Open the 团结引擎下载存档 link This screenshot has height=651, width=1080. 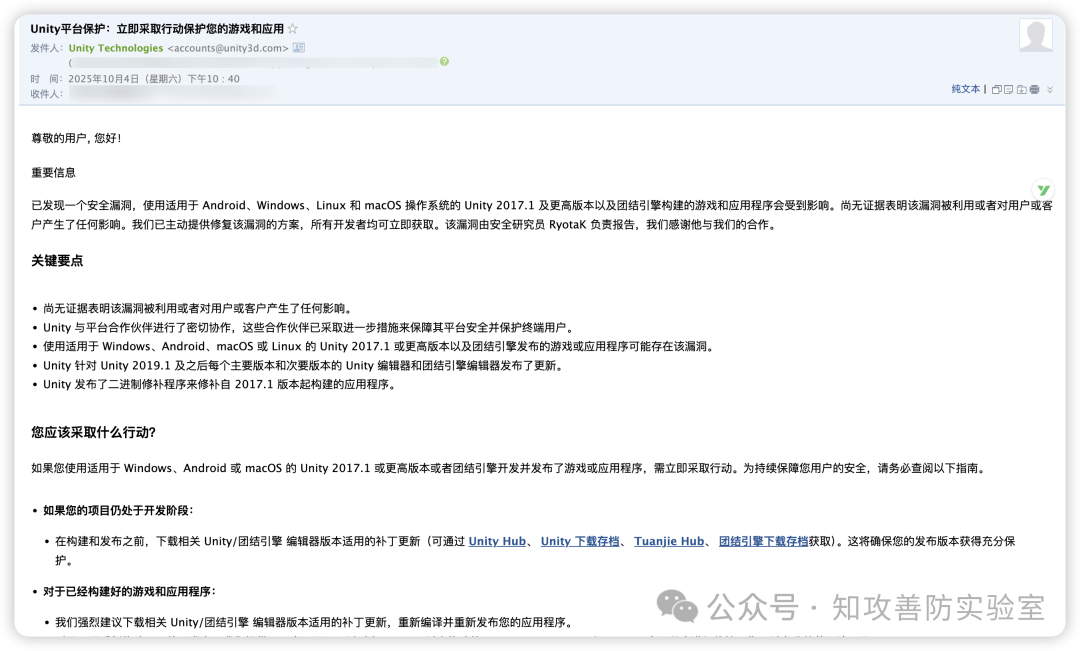coord(763,541)
